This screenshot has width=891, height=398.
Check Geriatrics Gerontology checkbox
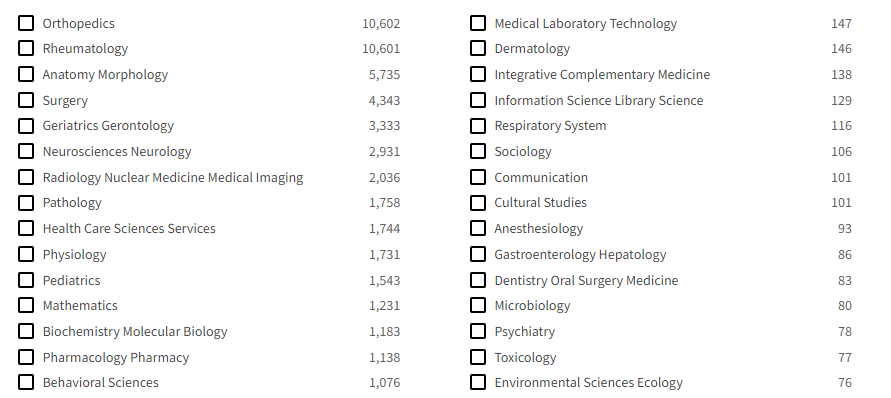pyautogui.click(x=26, y=126)
